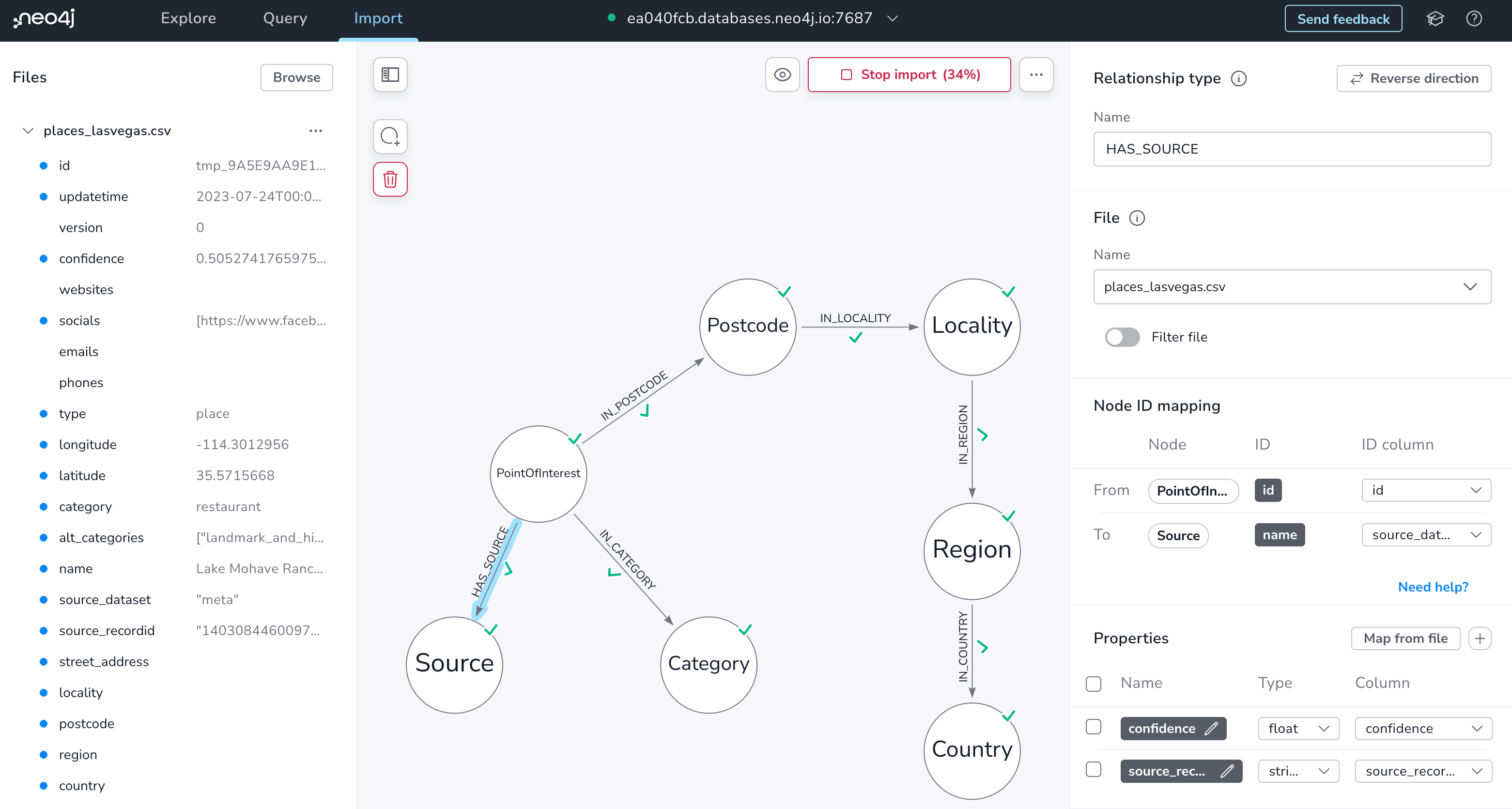Viewport: 1512px width, 809px height.
Task: Collapse the places_lasvegas.csv file tree
Action: pyautogui.click(x=28, y=130)
